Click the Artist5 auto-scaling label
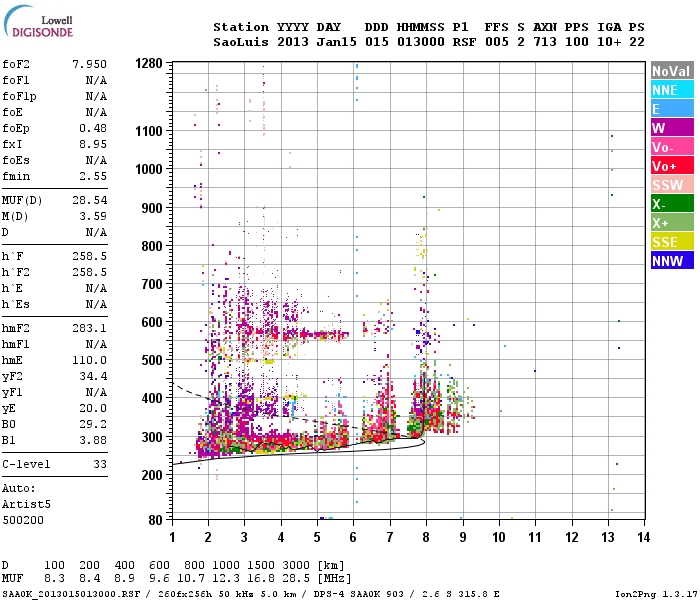This screenshot has width=700, height=600. tap(26, 504)
